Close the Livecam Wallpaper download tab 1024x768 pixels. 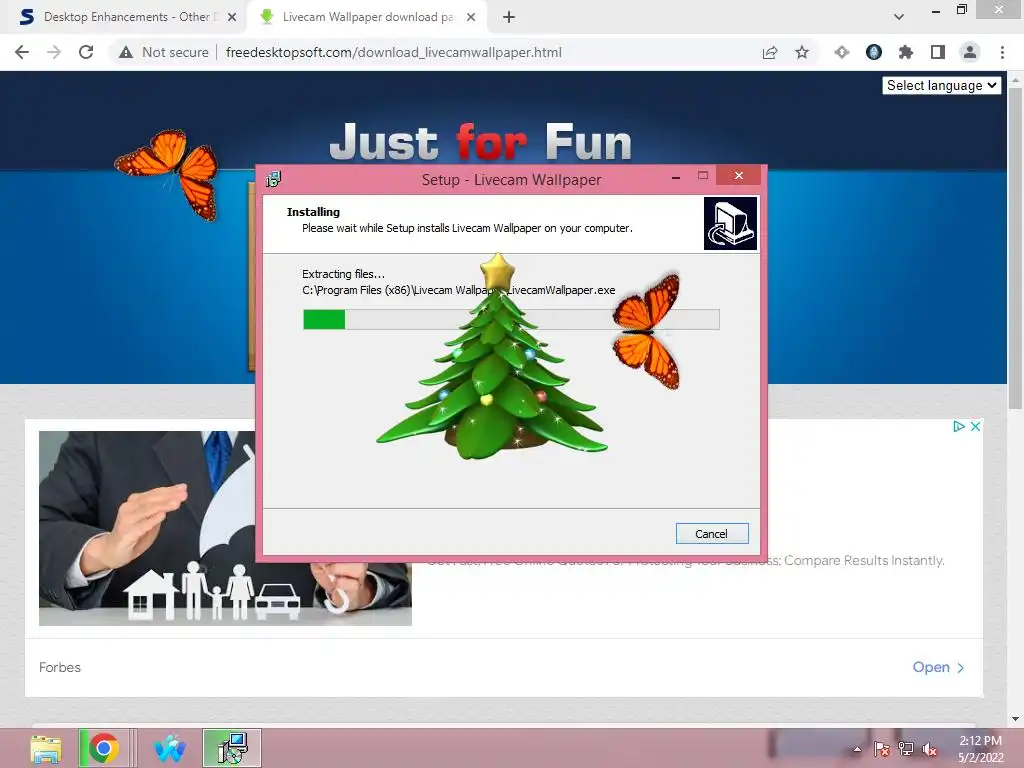click(471, 17)
